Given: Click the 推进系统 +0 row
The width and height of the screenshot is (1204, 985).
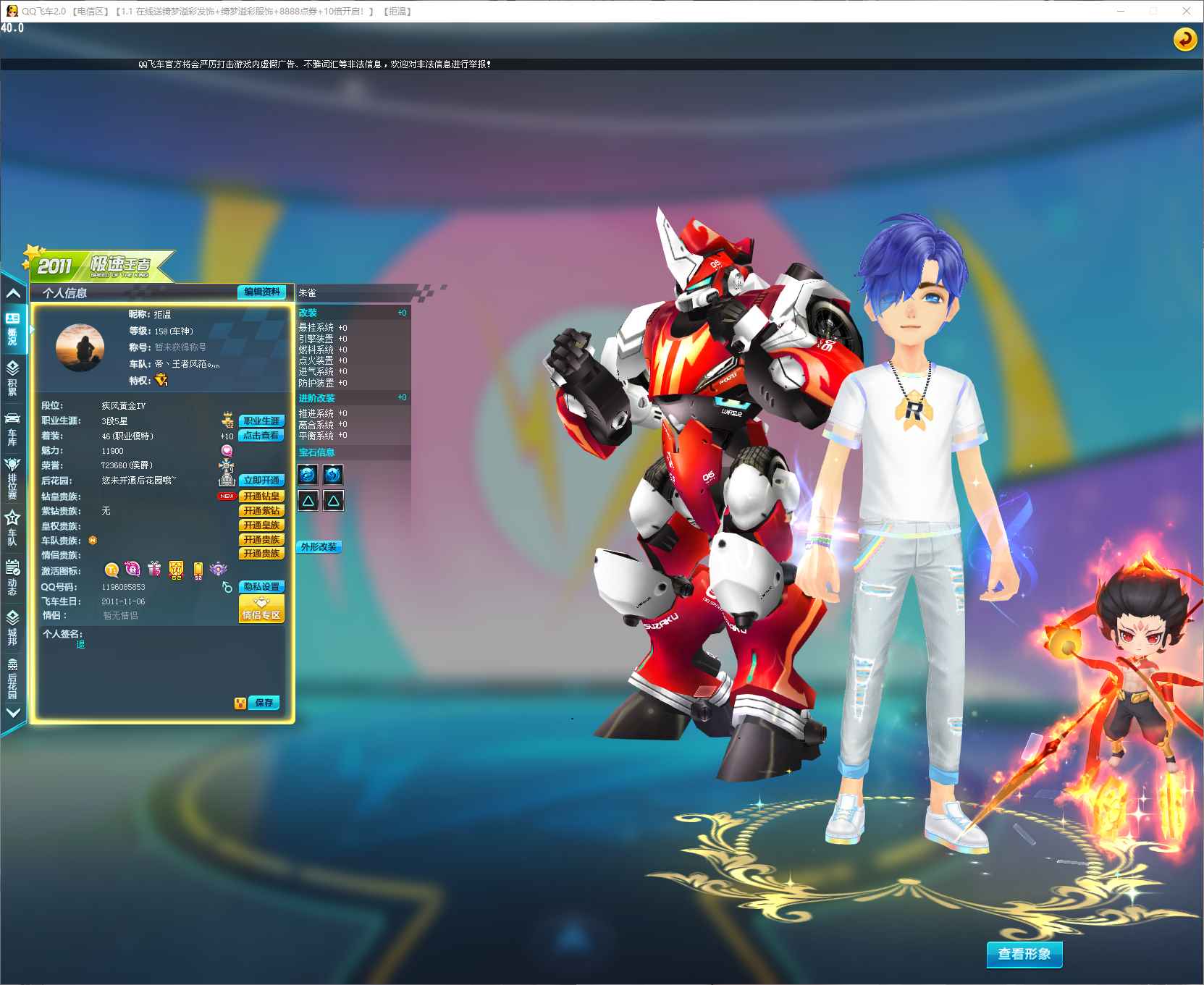Looking at the screenshot, I should tap(323, 413).
